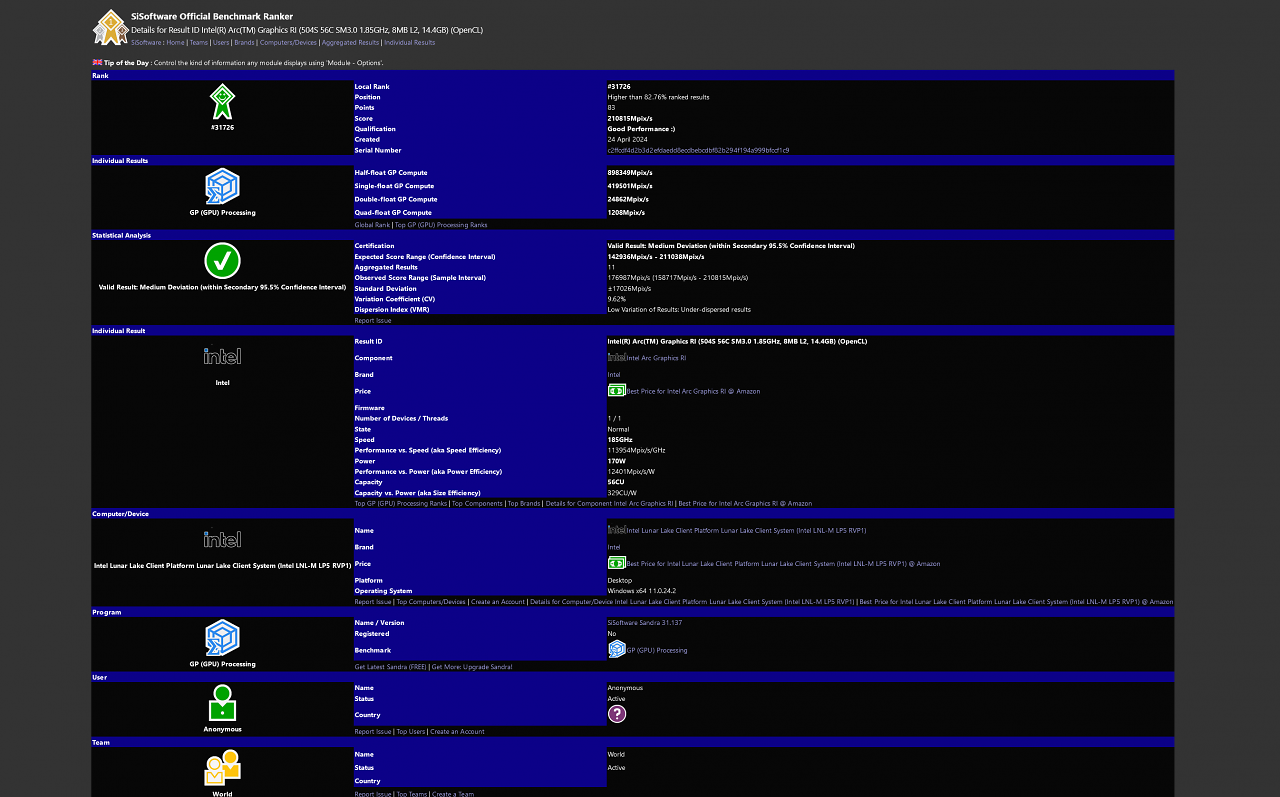Click the purple question mark Country icon
The width and height of the screenshot is (1280, 797).
tap(617, 714)
